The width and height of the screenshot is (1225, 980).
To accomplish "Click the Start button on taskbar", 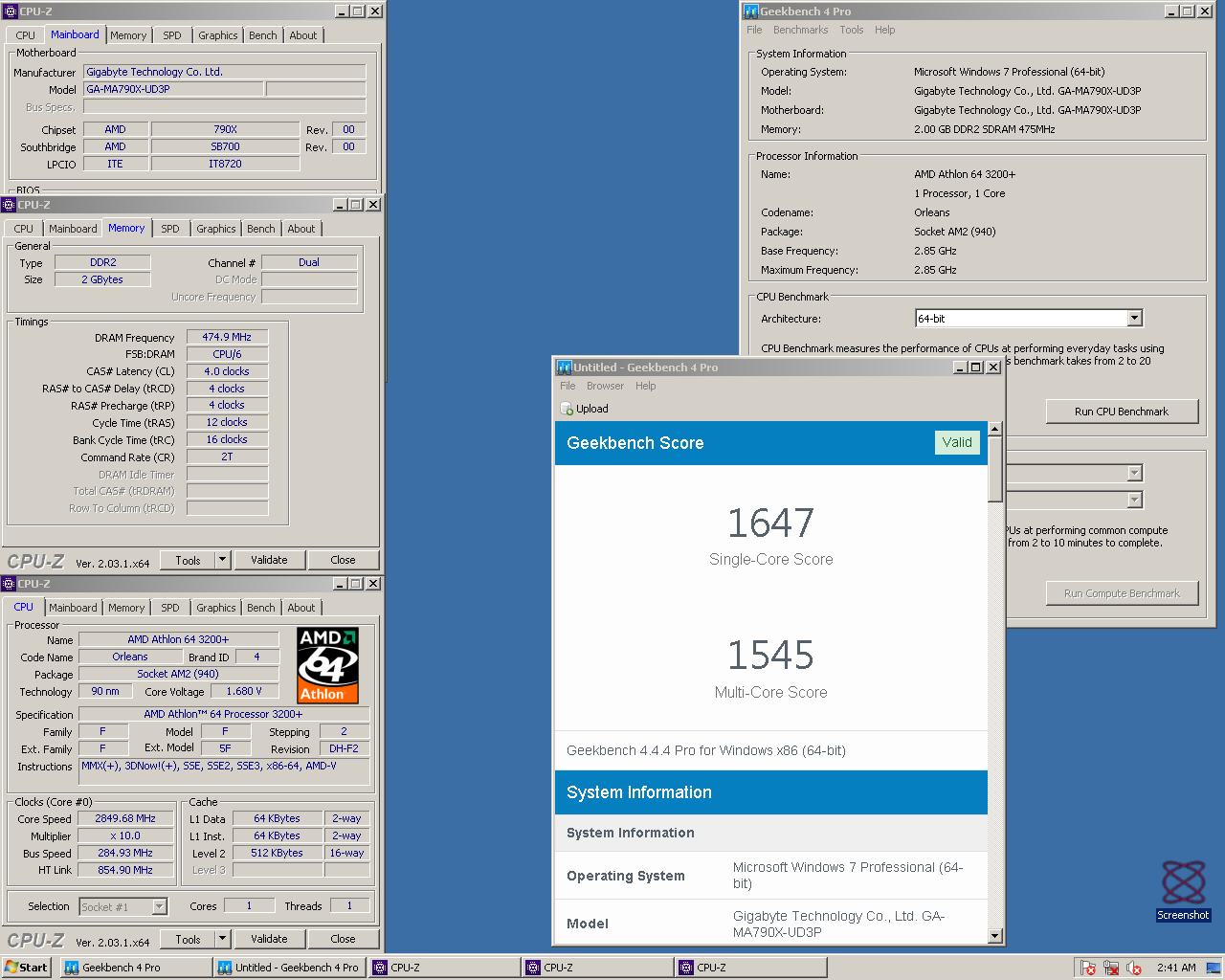I will pyautogui.click(x=26, y=968).
